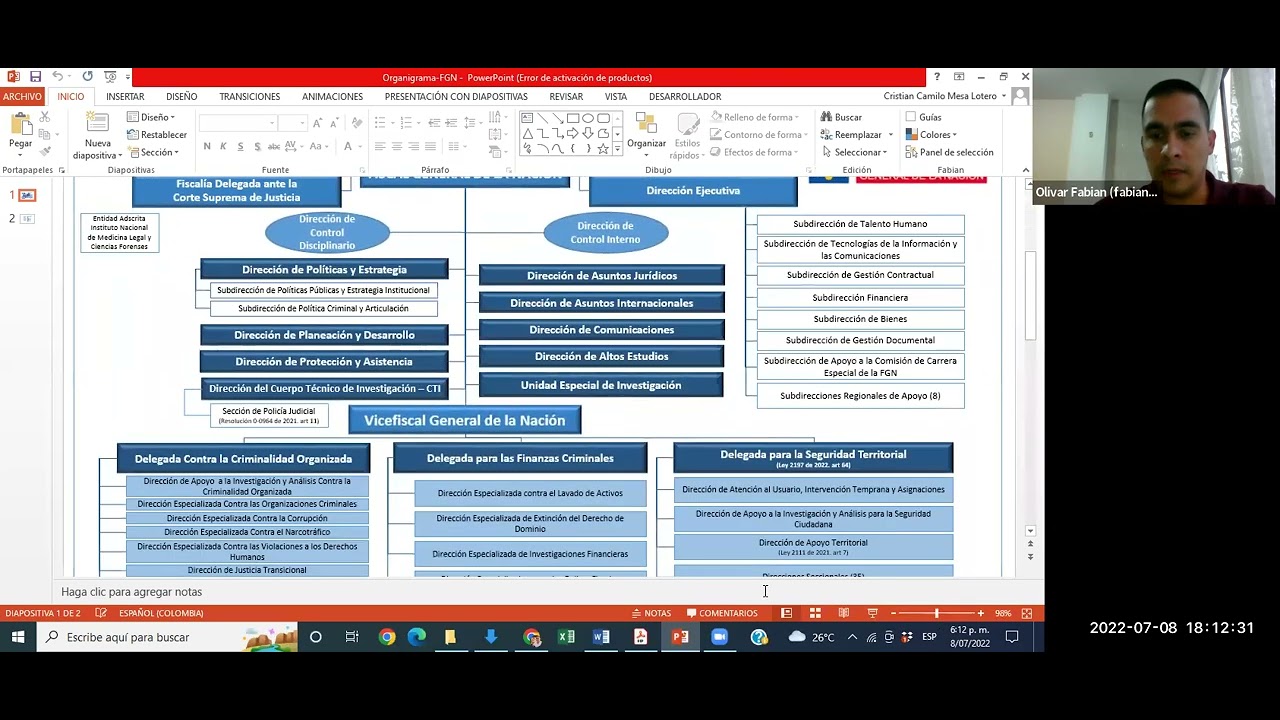The height and width of the screenshot is (720, 1280).
Task: Toggle strikethrough (abc) formatting
Action: [274, 146]
